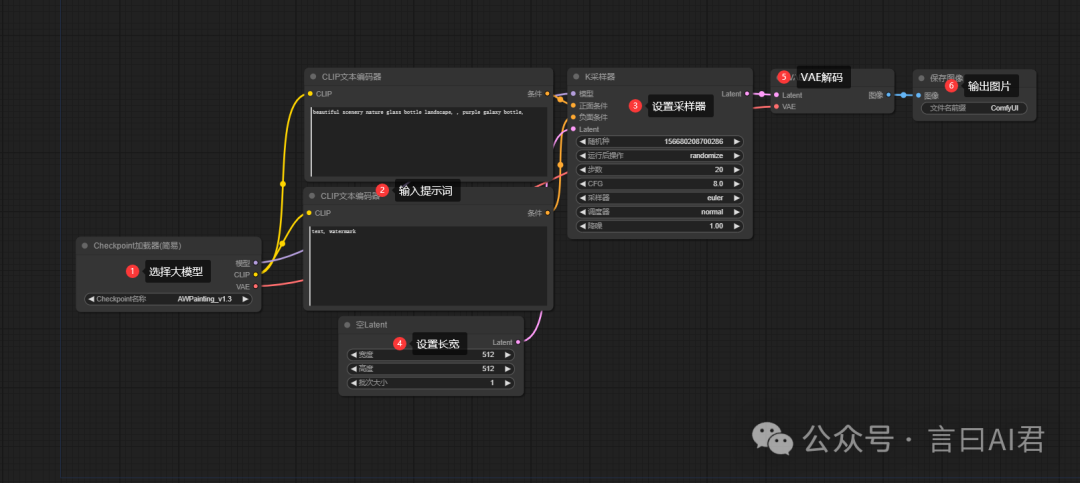Click the 批次大小 value field
Viewport: 1080px width, 483px height.
pos(430,383)
